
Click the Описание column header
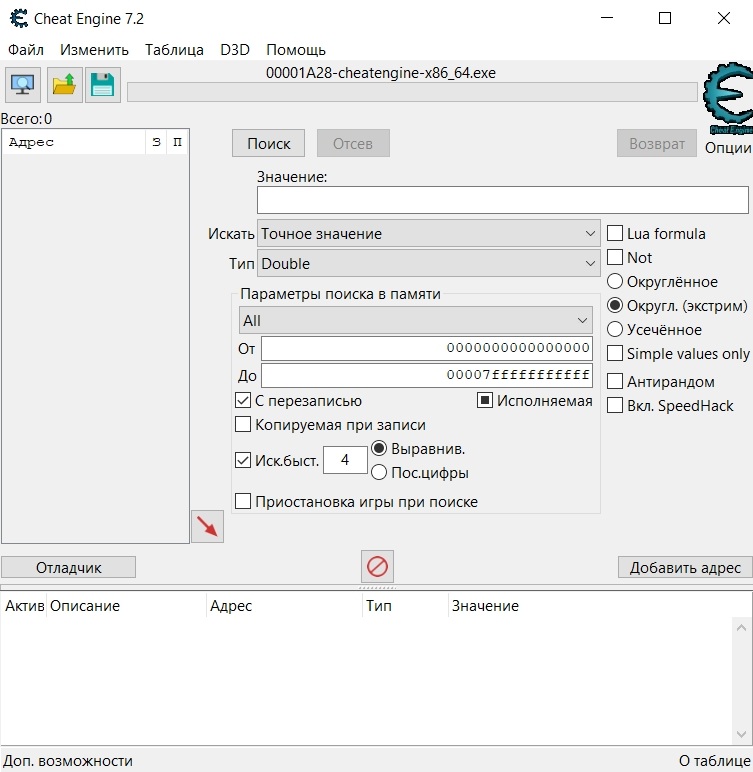[126, 606]
